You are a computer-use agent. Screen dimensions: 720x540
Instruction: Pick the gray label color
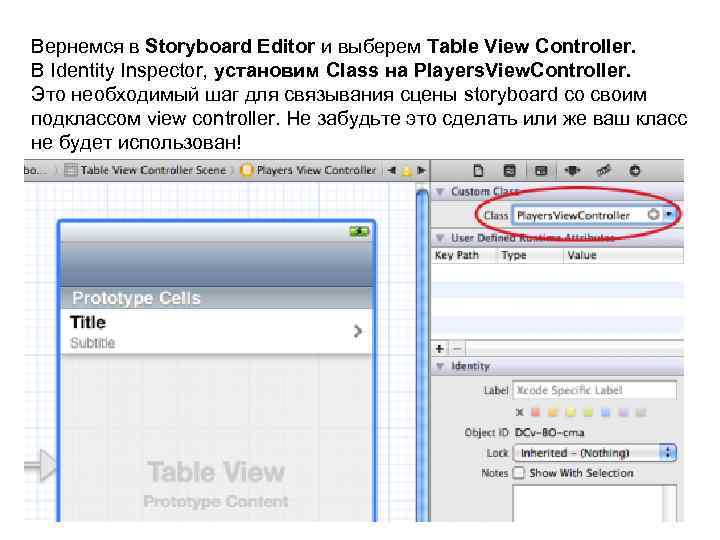click(641, 412)
